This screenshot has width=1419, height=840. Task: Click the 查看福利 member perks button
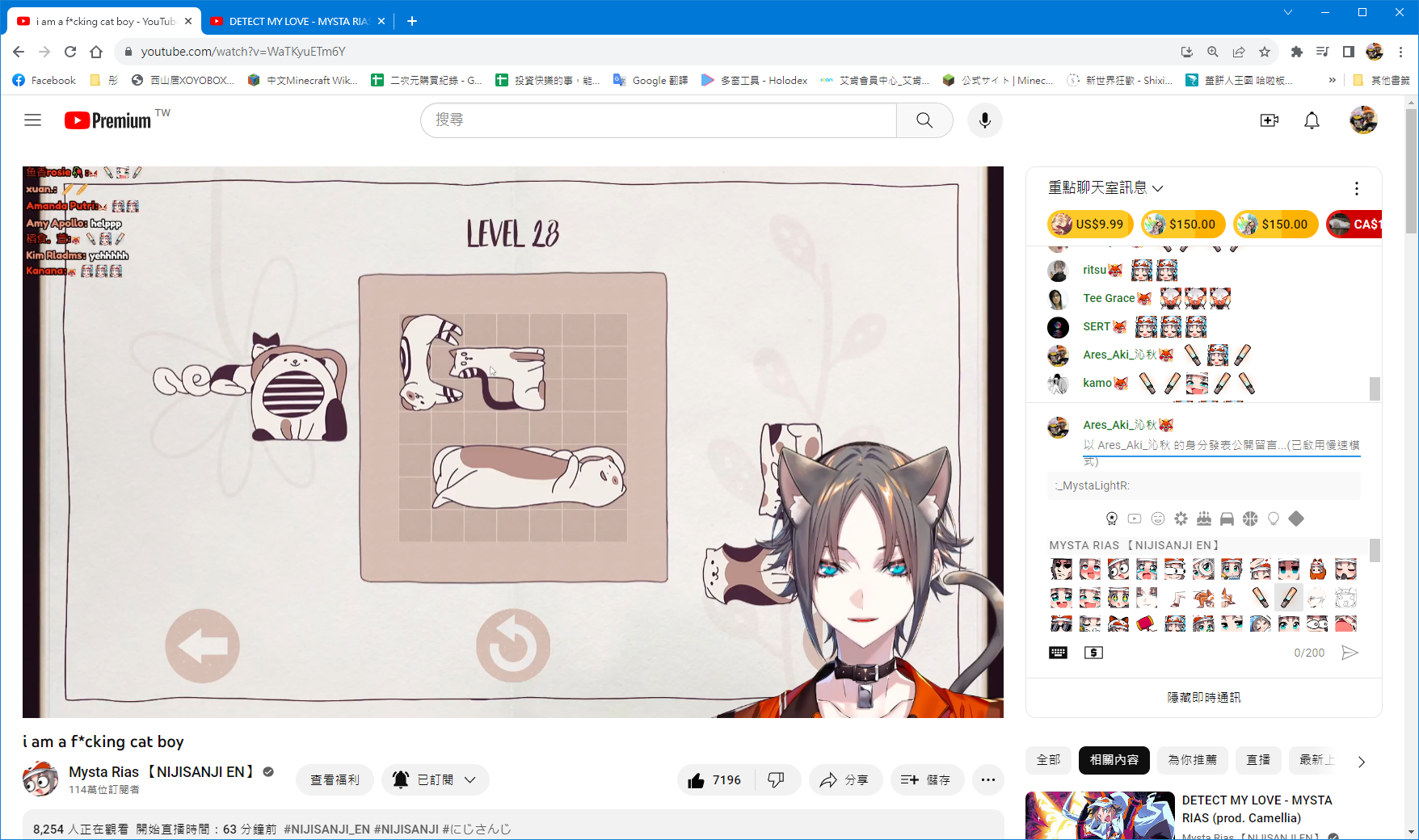[x=335, y=780]
